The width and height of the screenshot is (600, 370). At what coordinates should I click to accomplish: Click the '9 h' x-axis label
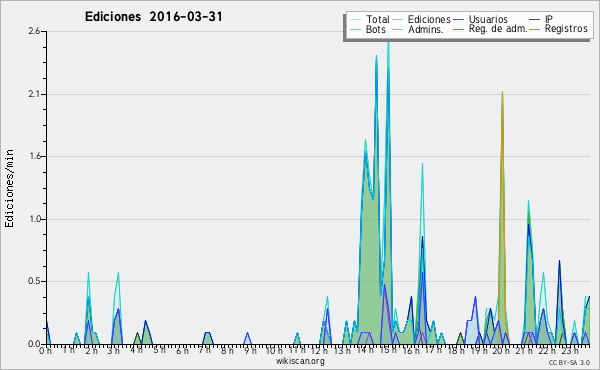click(250, 351)
